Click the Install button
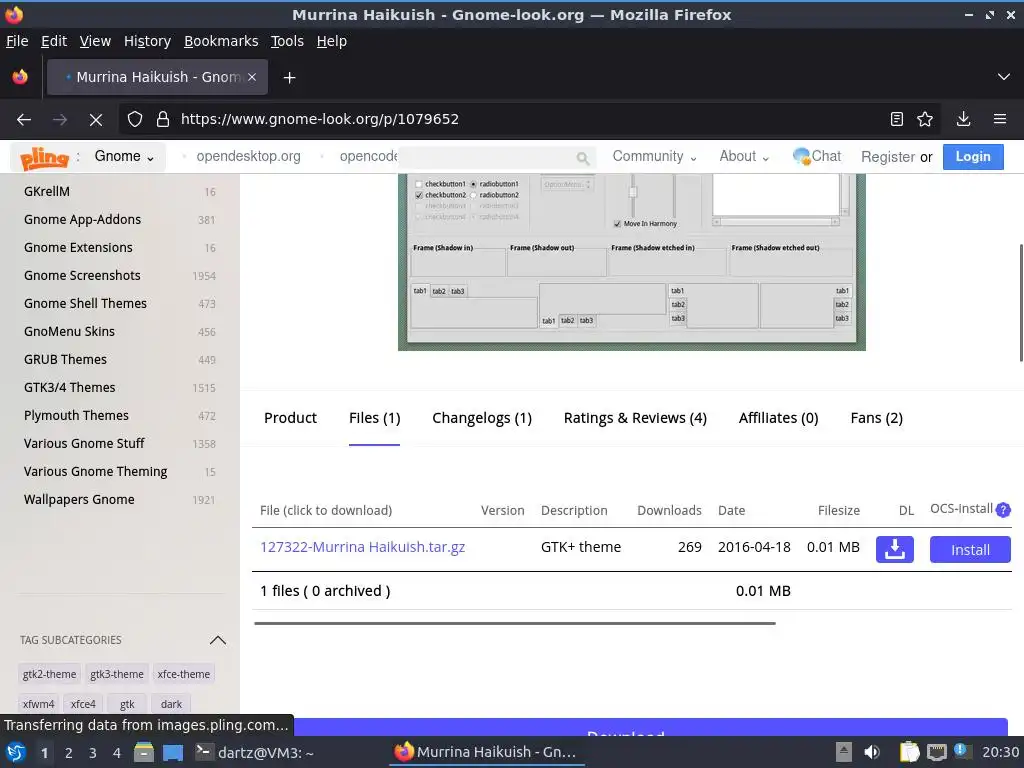The height and width of the screenshot is (768, 1024). (970, 549)
